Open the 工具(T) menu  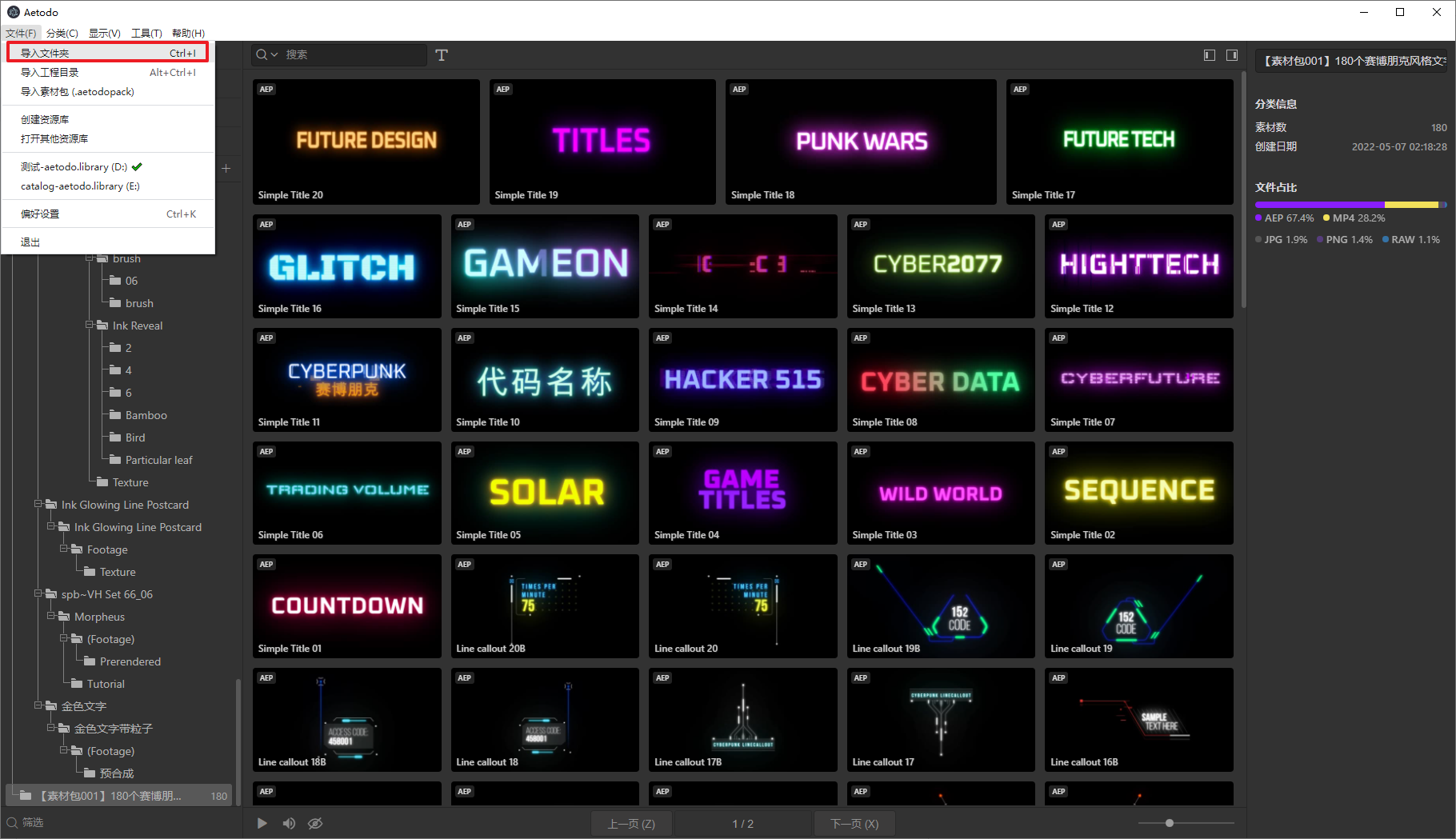click(x=146, y=33)
